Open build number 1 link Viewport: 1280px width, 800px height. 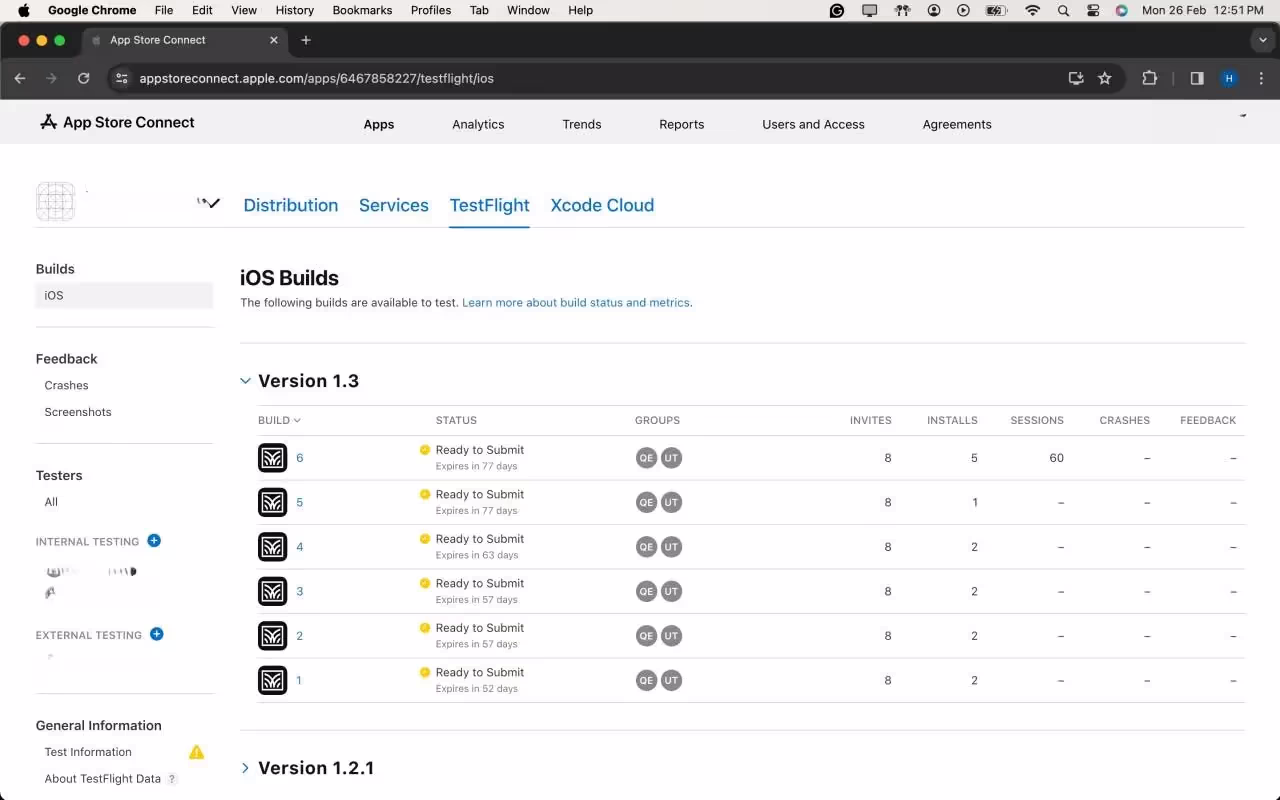tap(299, 680)
